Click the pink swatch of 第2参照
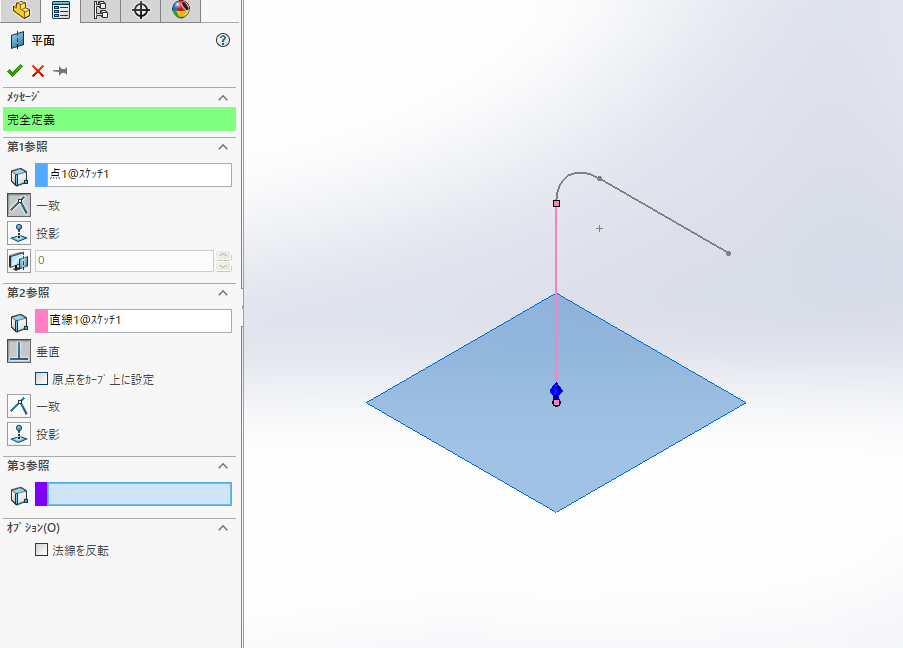The image size is (903, 648). (41, 321)
